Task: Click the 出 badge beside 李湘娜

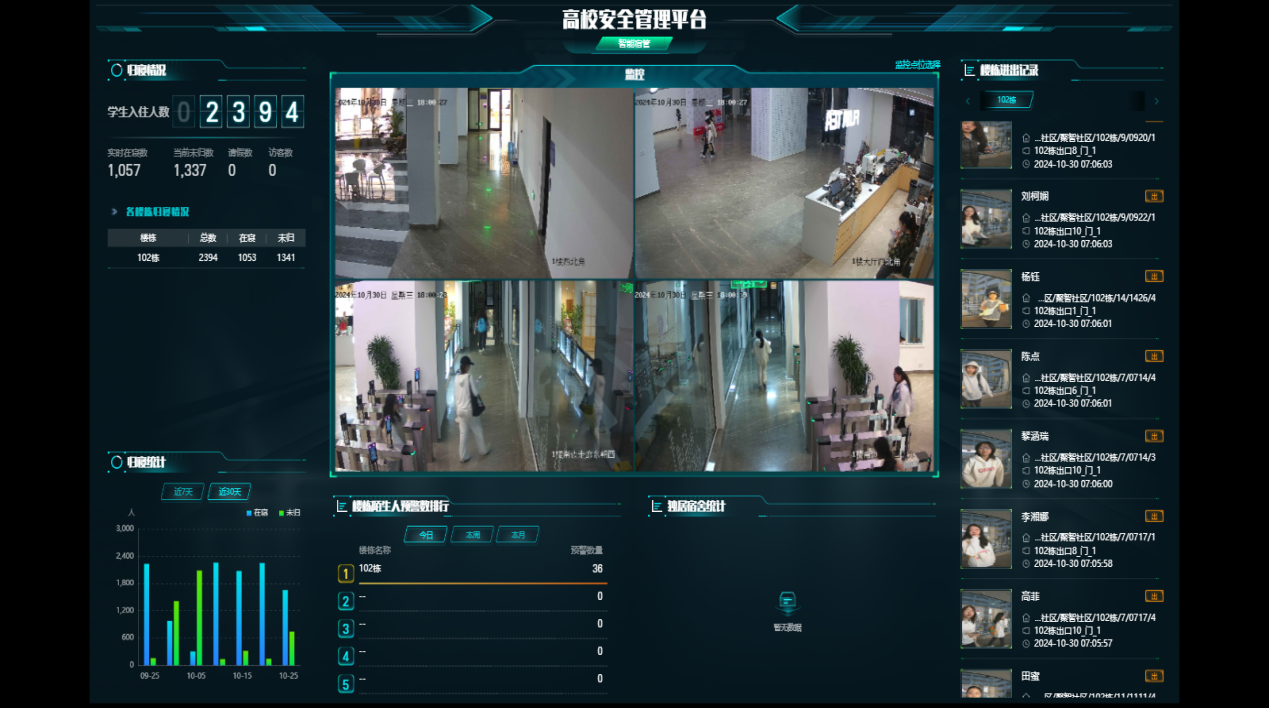Action: 1154,516
